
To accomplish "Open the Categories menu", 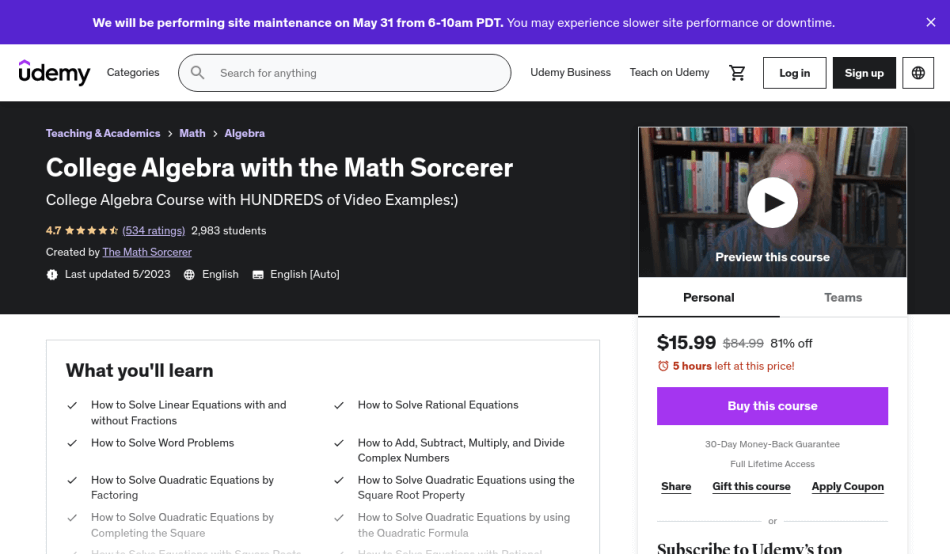I will [x=133, y=73].
